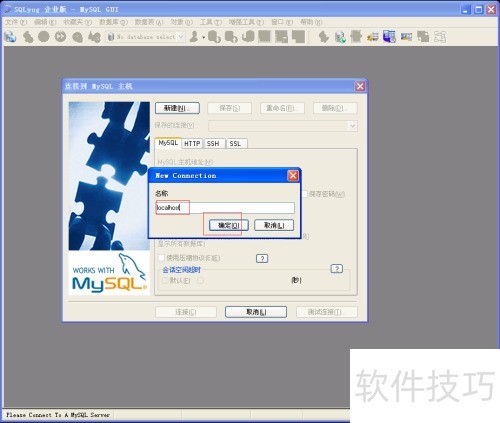Viewport: 500px width, 423px height.
Task: Click the blue monitor windows toolbar icon
Action: [389, 37]
